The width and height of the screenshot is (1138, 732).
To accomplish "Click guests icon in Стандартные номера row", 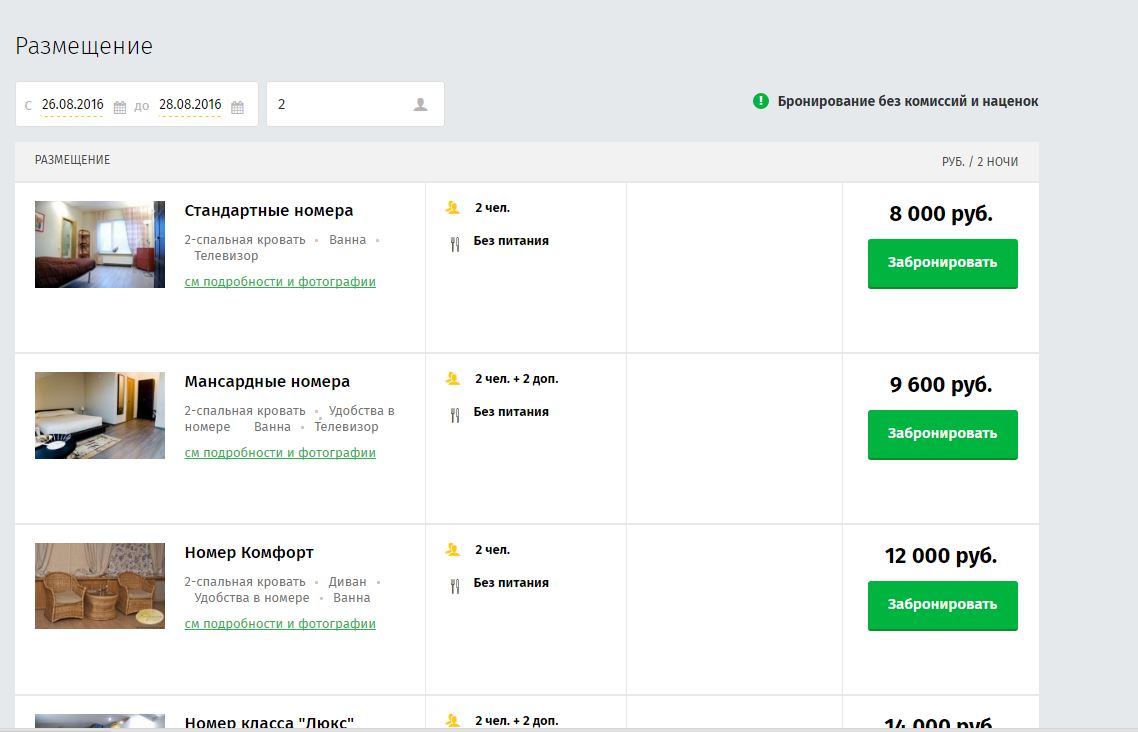I will [453, 207].
